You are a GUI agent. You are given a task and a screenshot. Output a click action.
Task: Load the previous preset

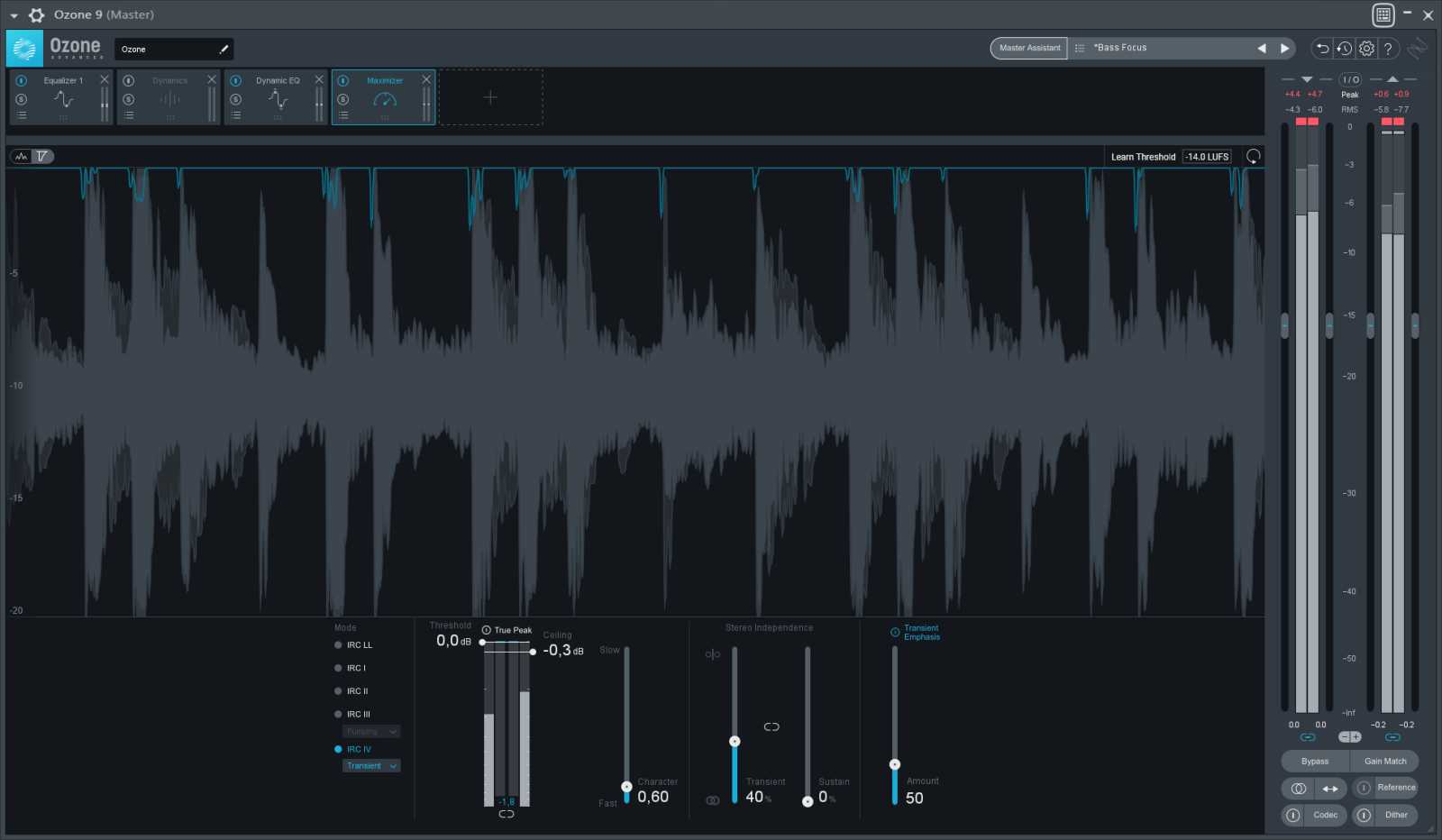pyautogui.click(x=1262, y=48)
